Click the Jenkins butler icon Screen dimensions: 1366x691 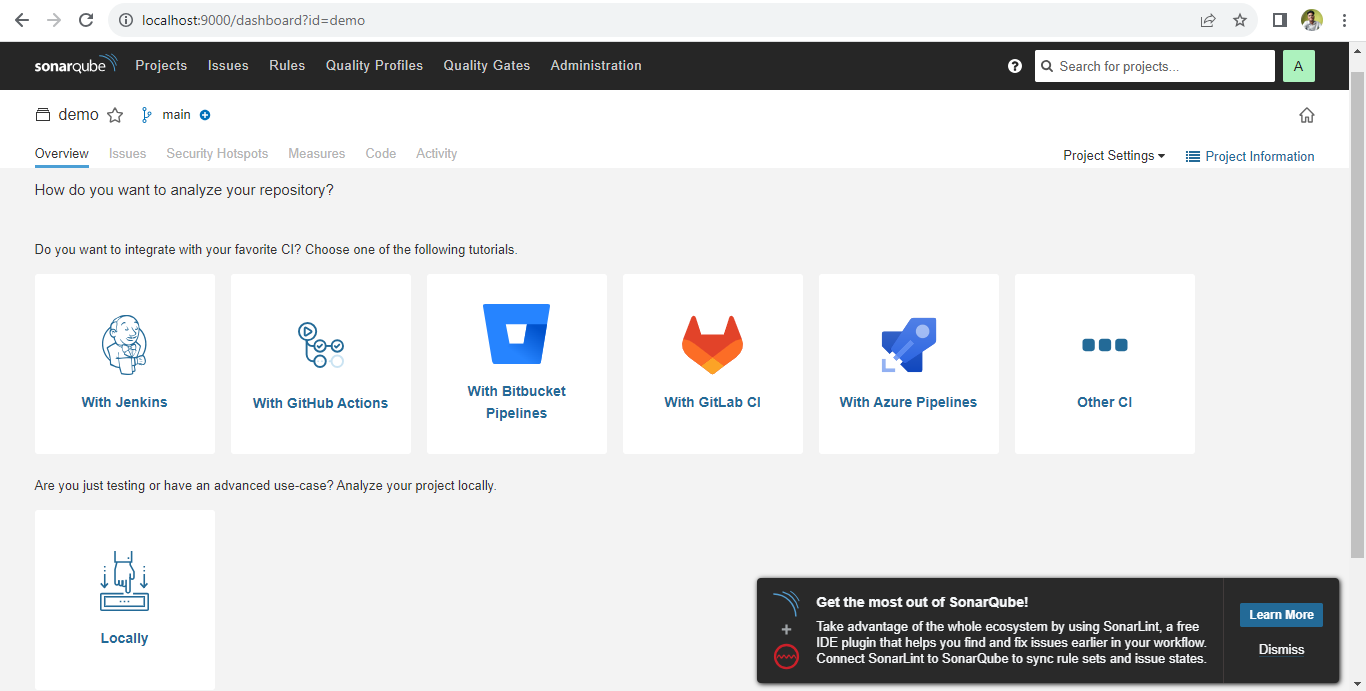pyautogui.click(x=124, y=343)
